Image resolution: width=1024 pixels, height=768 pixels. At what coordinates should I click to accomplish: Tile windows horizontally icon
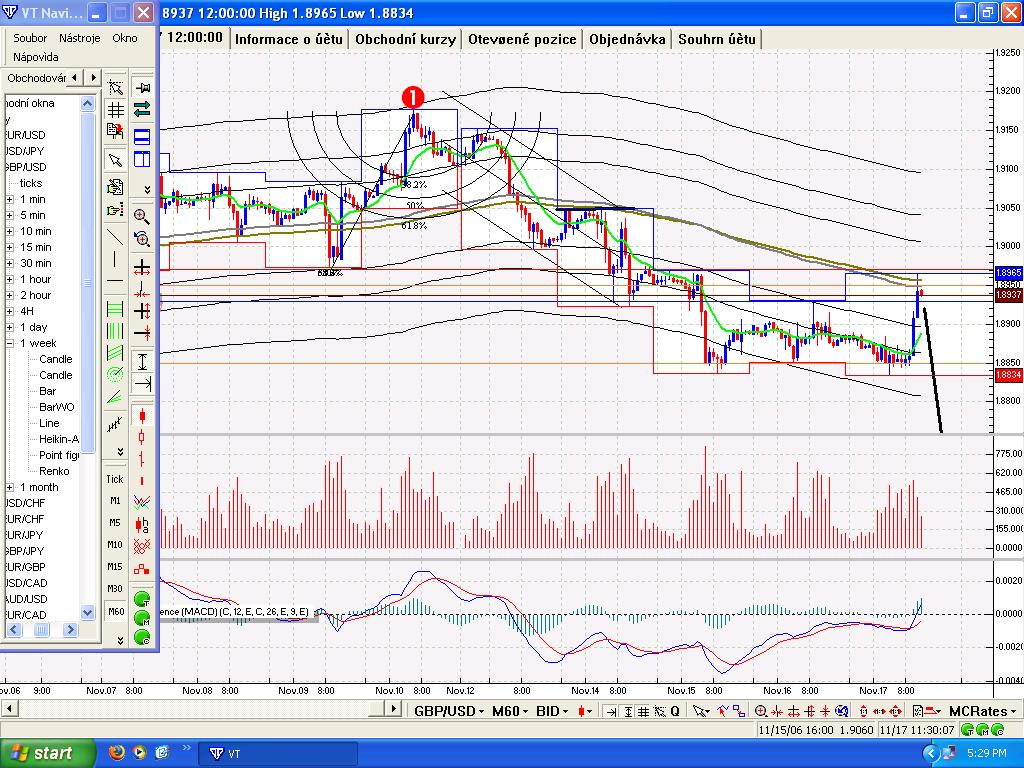click(x=142, y=136)
